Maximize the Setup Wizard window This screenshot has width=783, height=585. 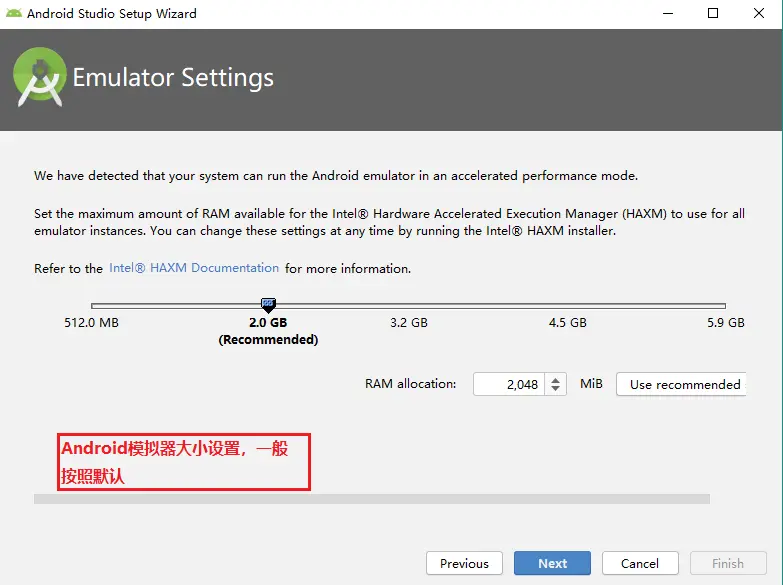(713, 13)
